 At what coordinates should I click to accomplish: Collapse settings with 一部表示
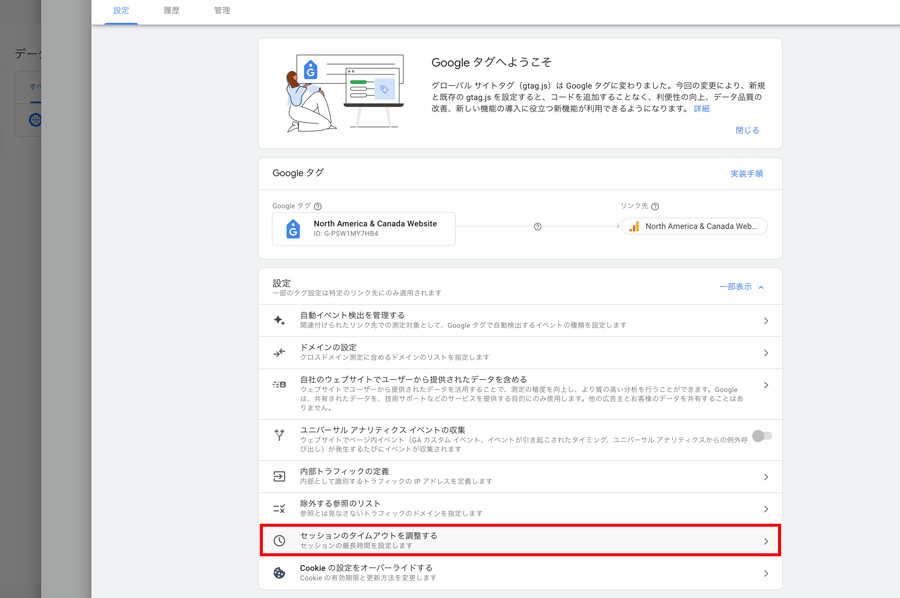tap(742, 286)
